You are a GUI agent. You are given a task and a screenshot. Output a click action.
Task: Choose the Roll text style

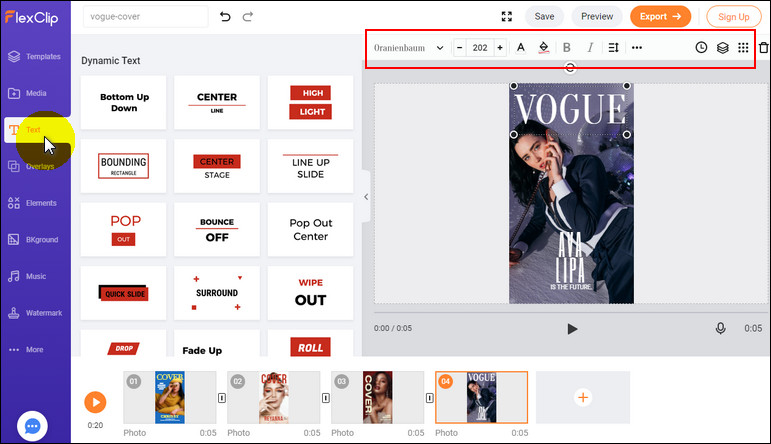coord(310,344)
